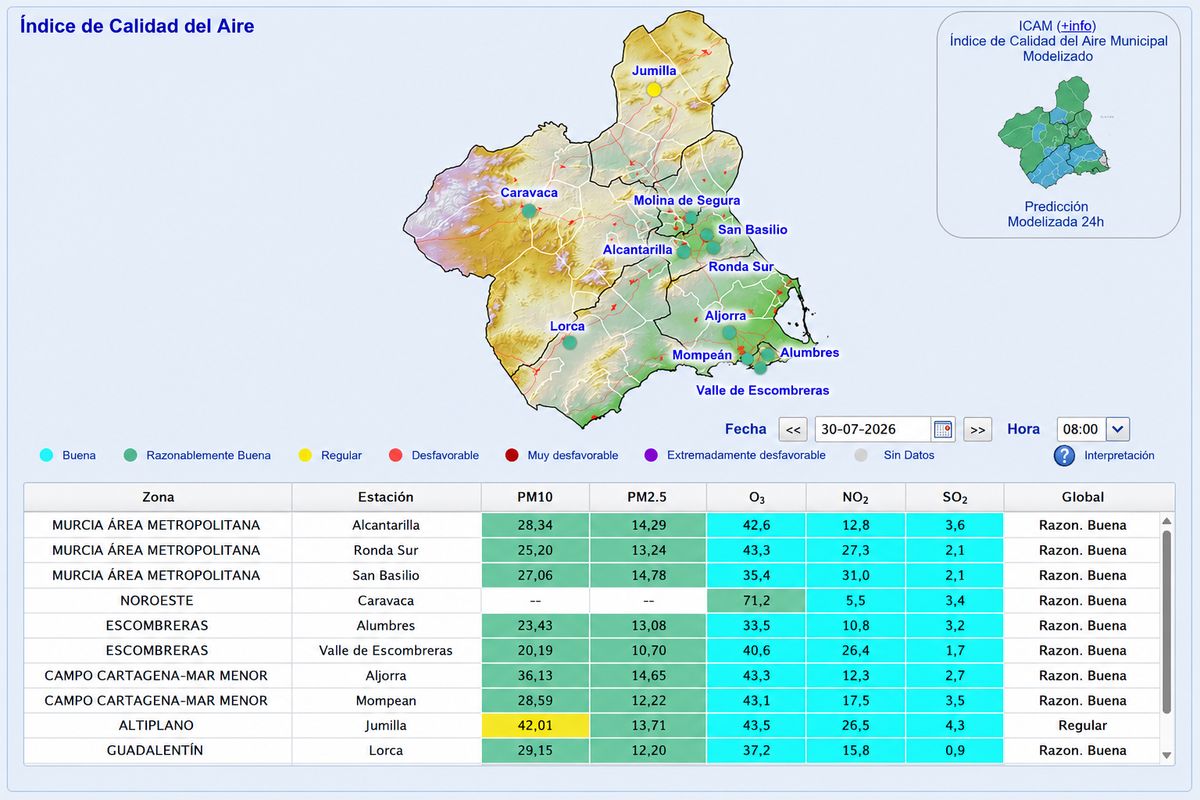The image size is (1200, 800).
Task: Select the Molina de Segura station marker
Action: tap(691, 216)
